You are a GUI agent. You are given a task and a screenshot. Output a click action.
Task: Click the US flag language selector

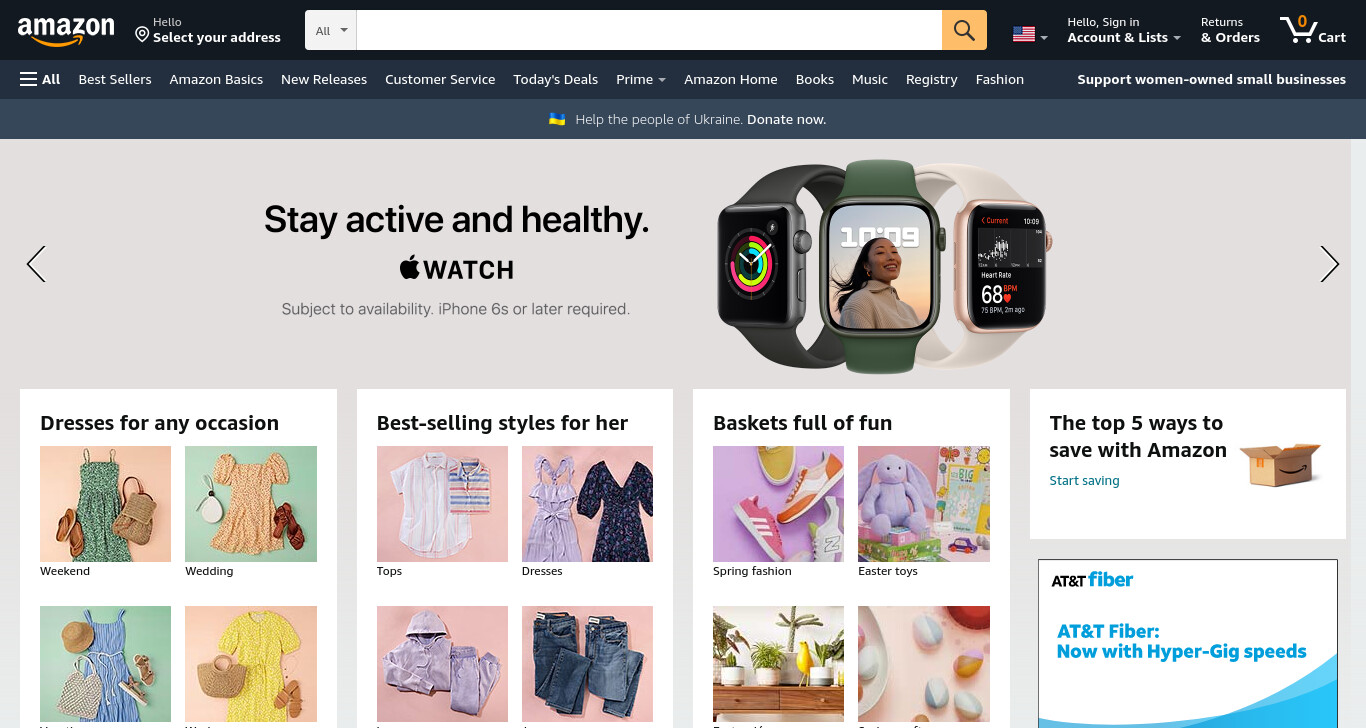(1029, 34)
